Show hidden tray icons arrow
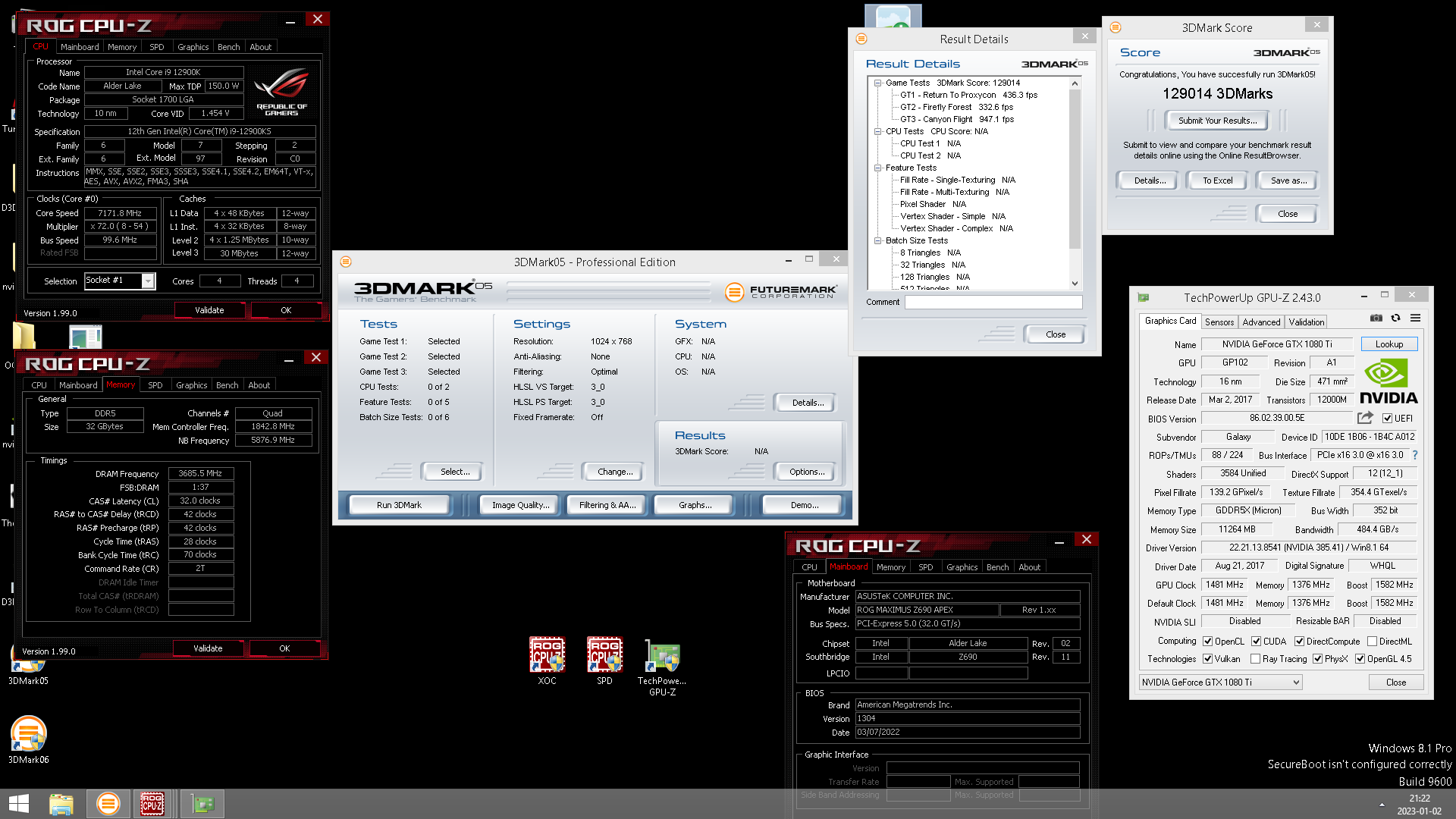1456x819 pixels. click(x=1382, y=805)
